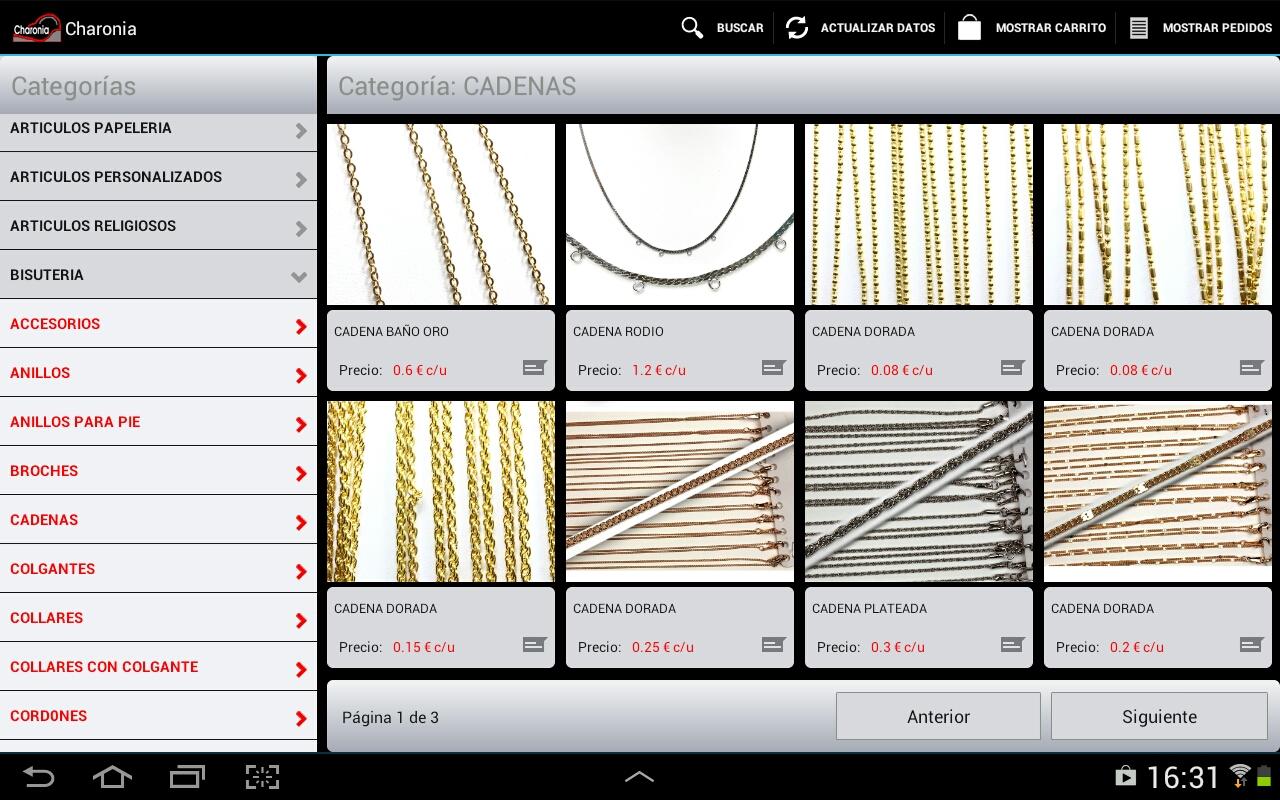The width and height of the screenshot is (1280, 800).
Task: Click the Página 1 de 3 label
Action: click(x=390, y=717)
